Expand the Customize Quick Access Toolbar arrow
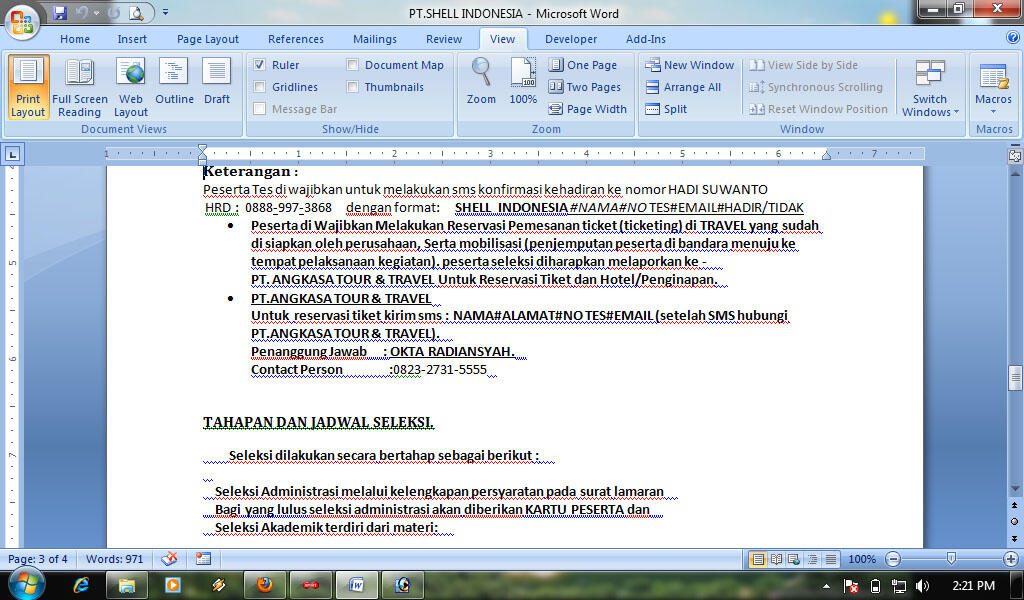Viewport: 1024px width, 600px height. coord(165,12)
